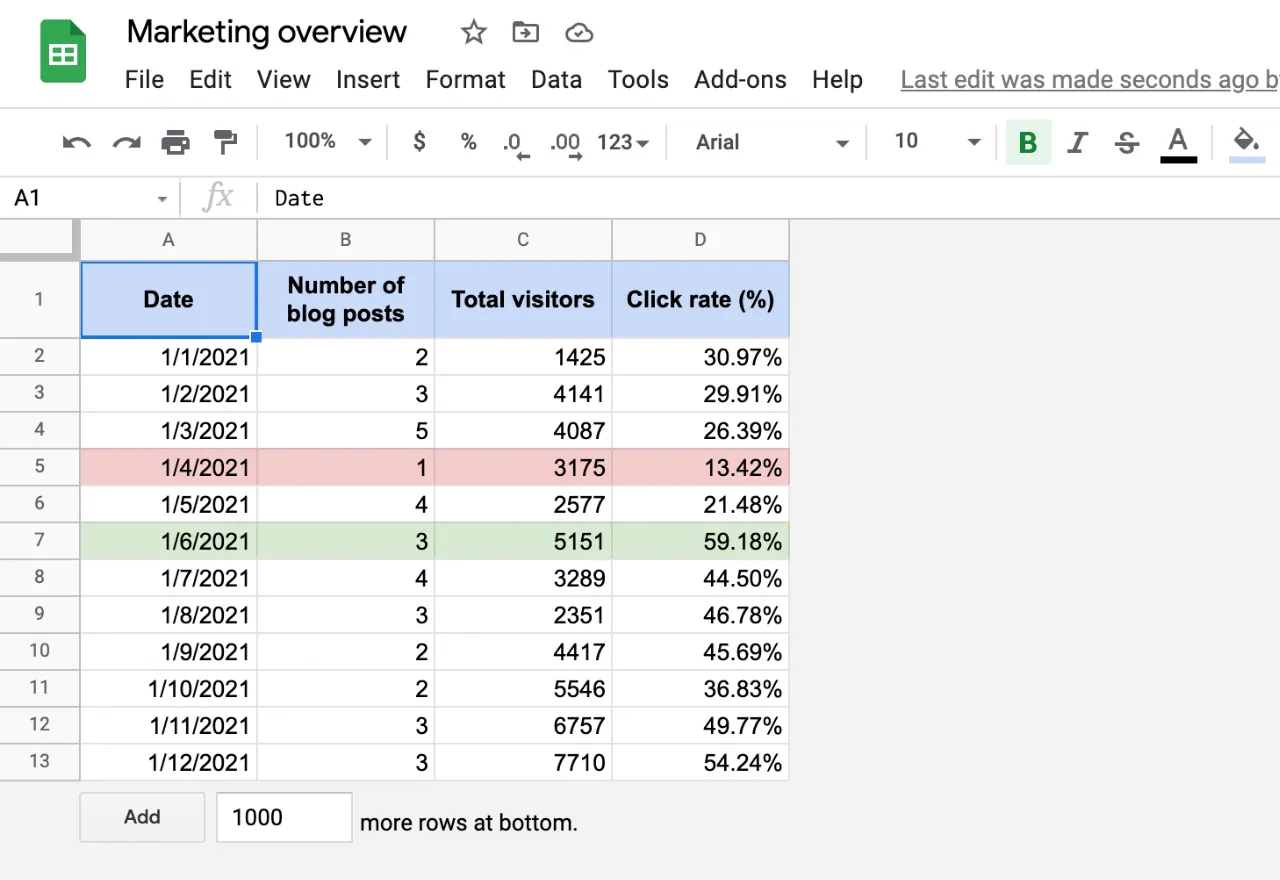Decrease decimal places
Image resolution: width=1280 pixels, height=880 pixels.
pyautogui.click(x=514, y=142)
